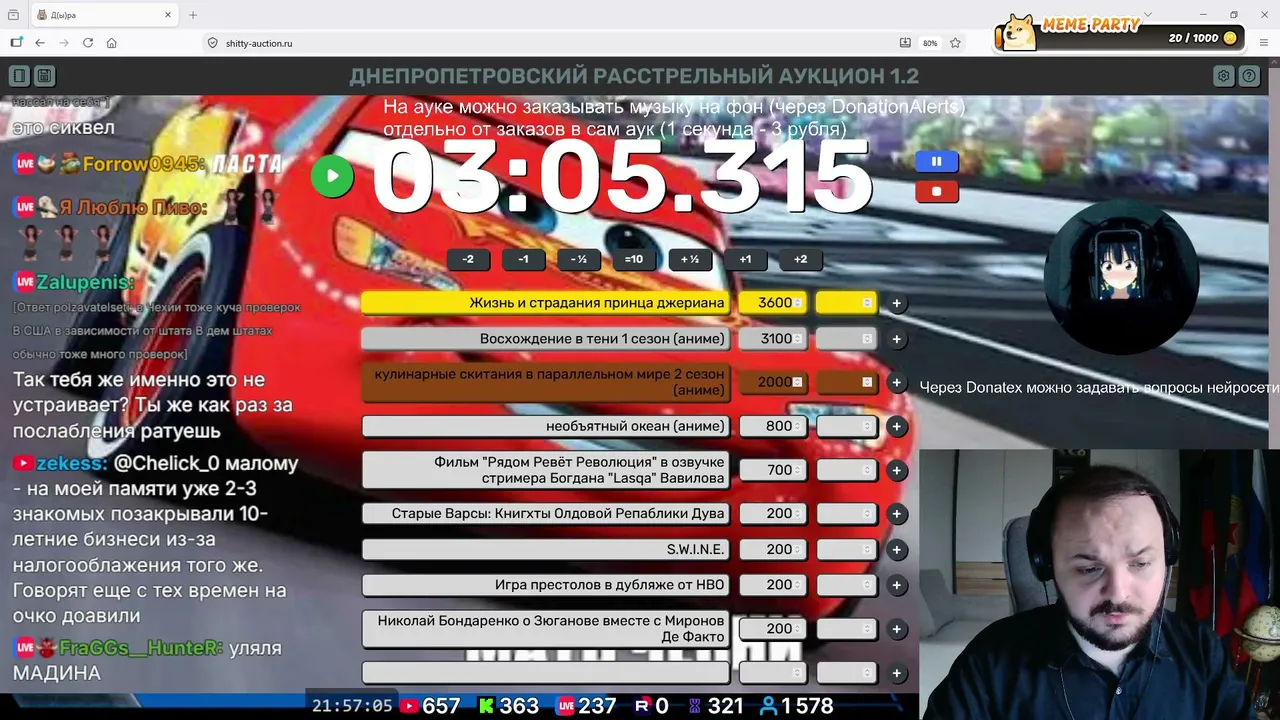Click the add-amount field beside 800
Image resolution: width=1280 pixels, height=720 pixels.
click(x=846, y=426)
